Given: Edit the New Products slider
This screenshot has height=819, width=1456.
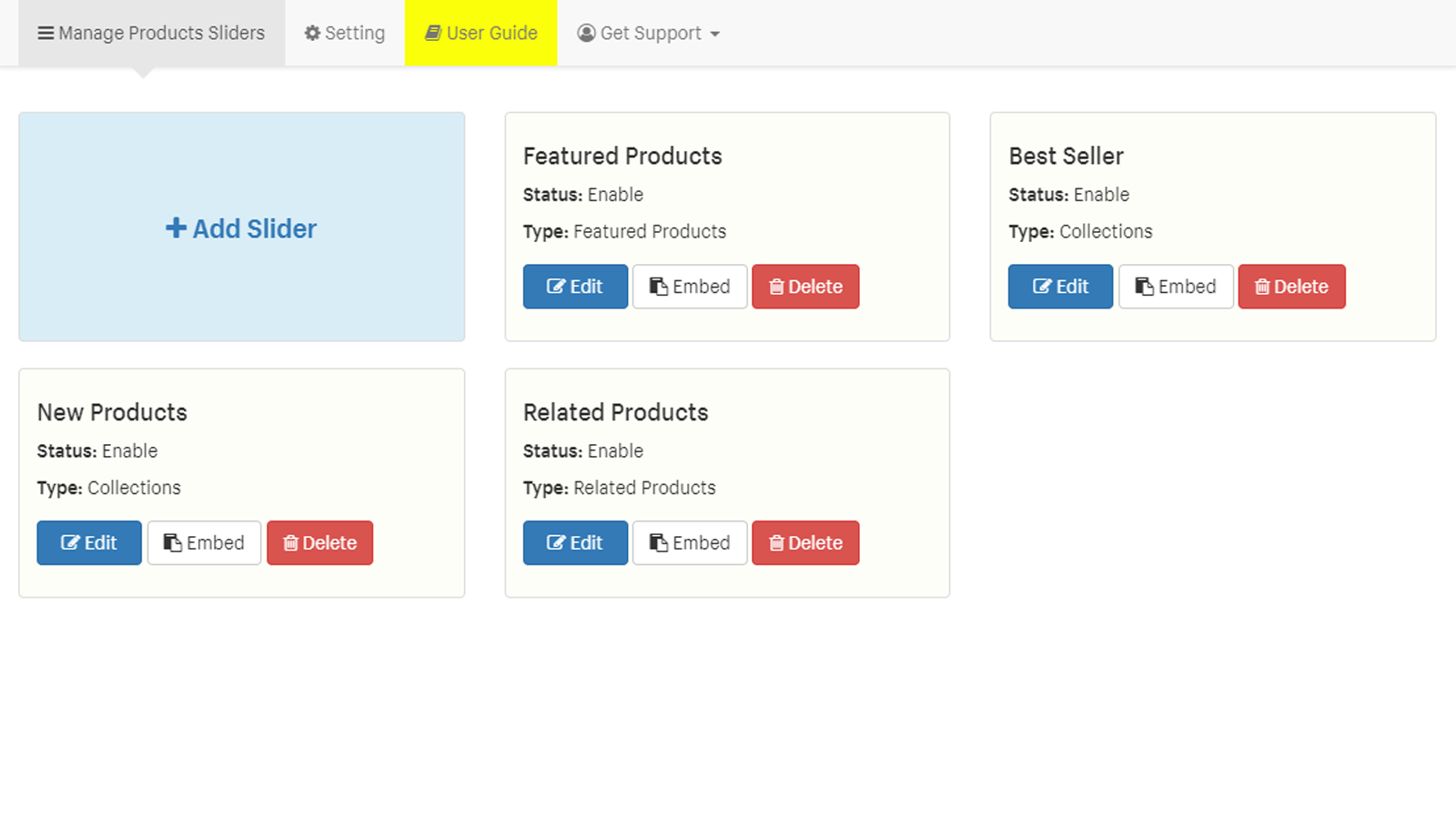Looking at the screenshot, I should point(88,542).
